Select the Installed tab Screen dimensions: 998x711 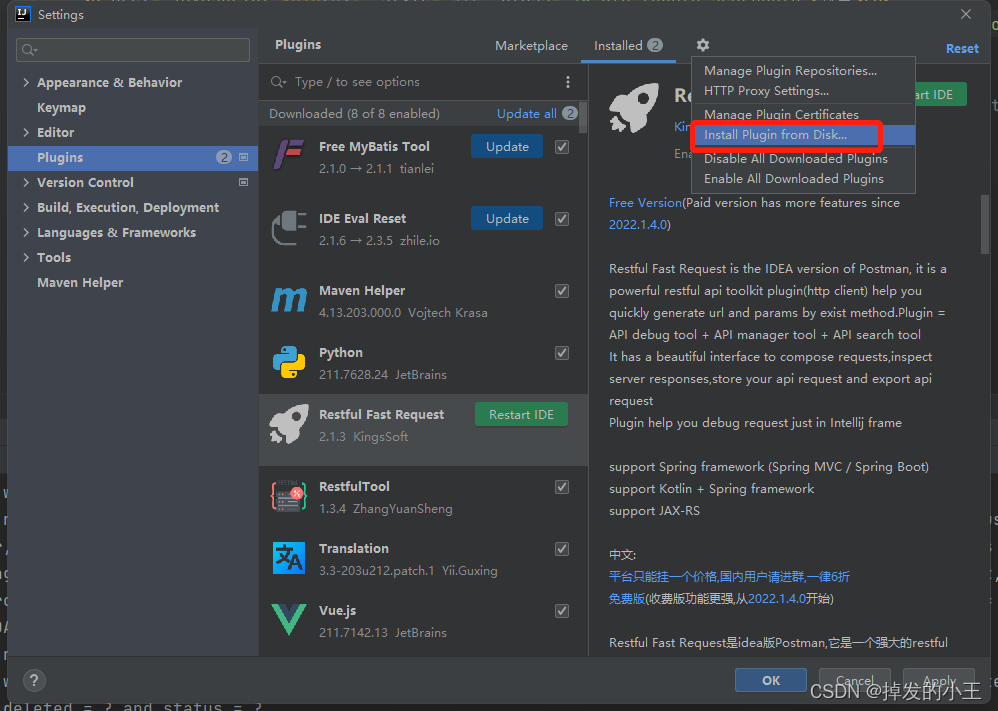pyautogui.click(x=628, y=46)
